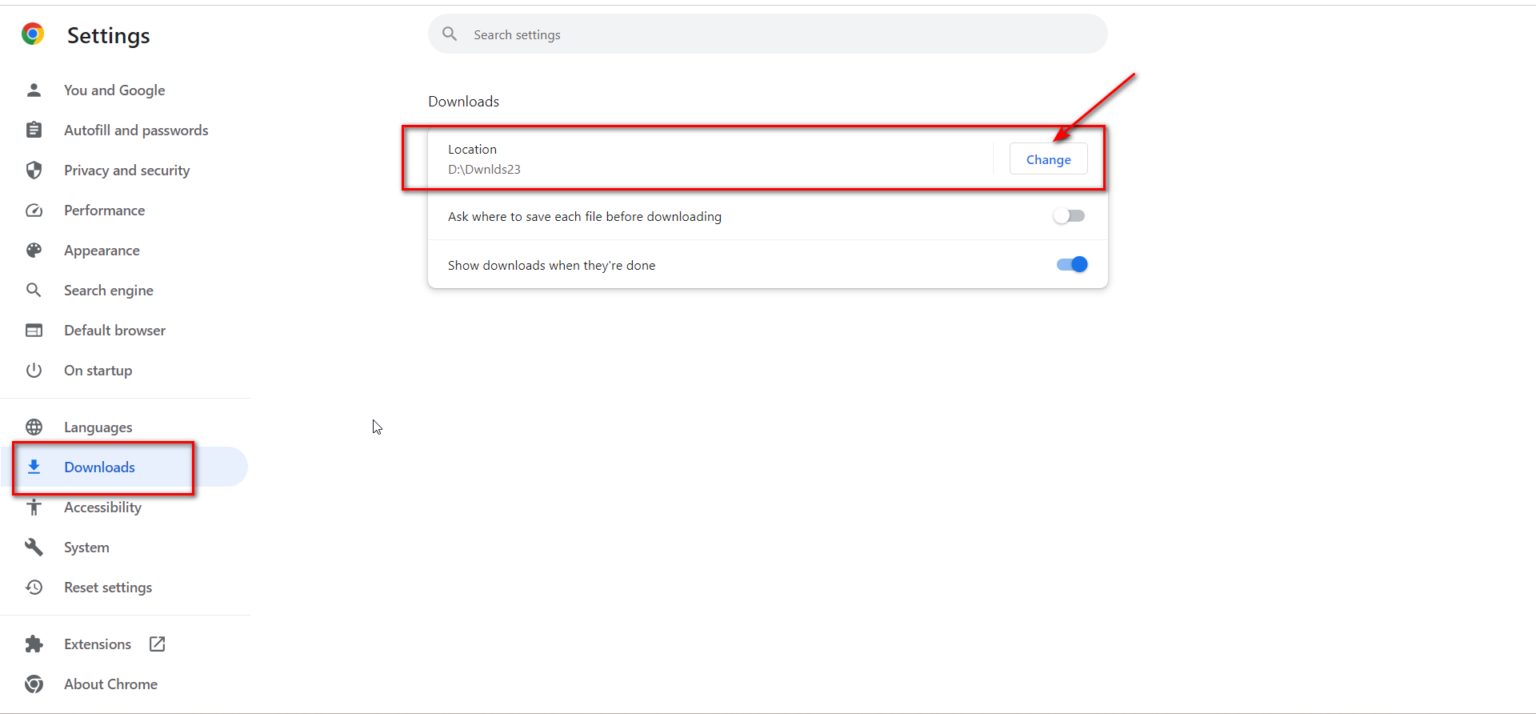Click the Privacy and security shield icon
The image size is (1536, 714).
tap(34, 170)
